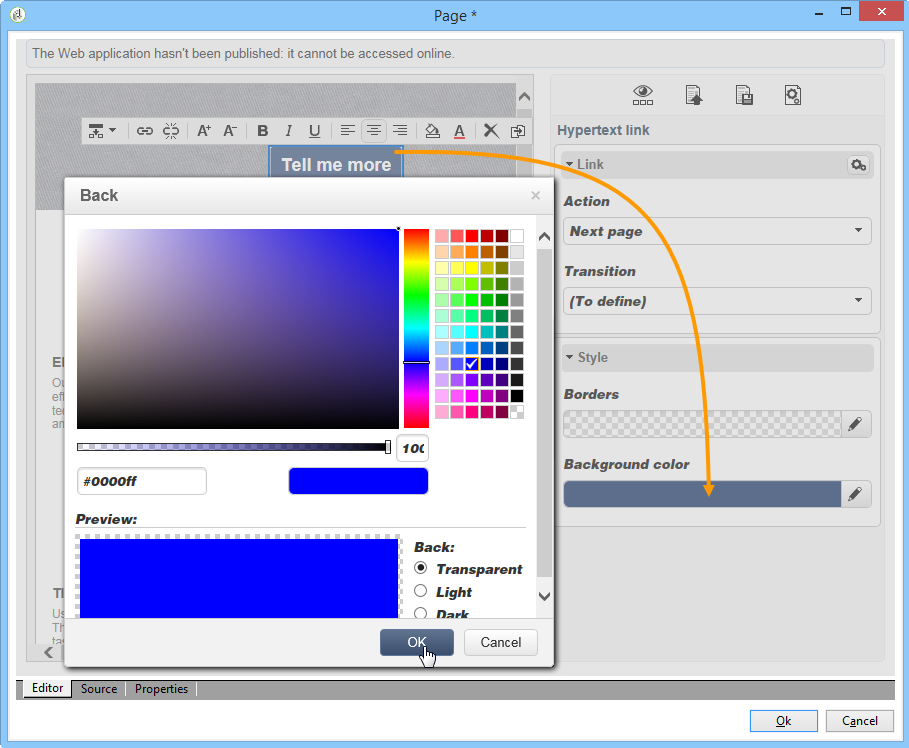Select the Transparent radio button

coord(421,568)
